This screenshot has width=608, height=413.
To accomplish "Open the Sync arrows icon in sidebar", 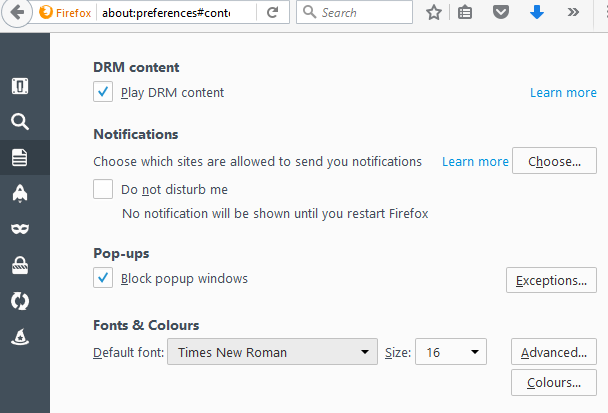I will coord(20,301).
